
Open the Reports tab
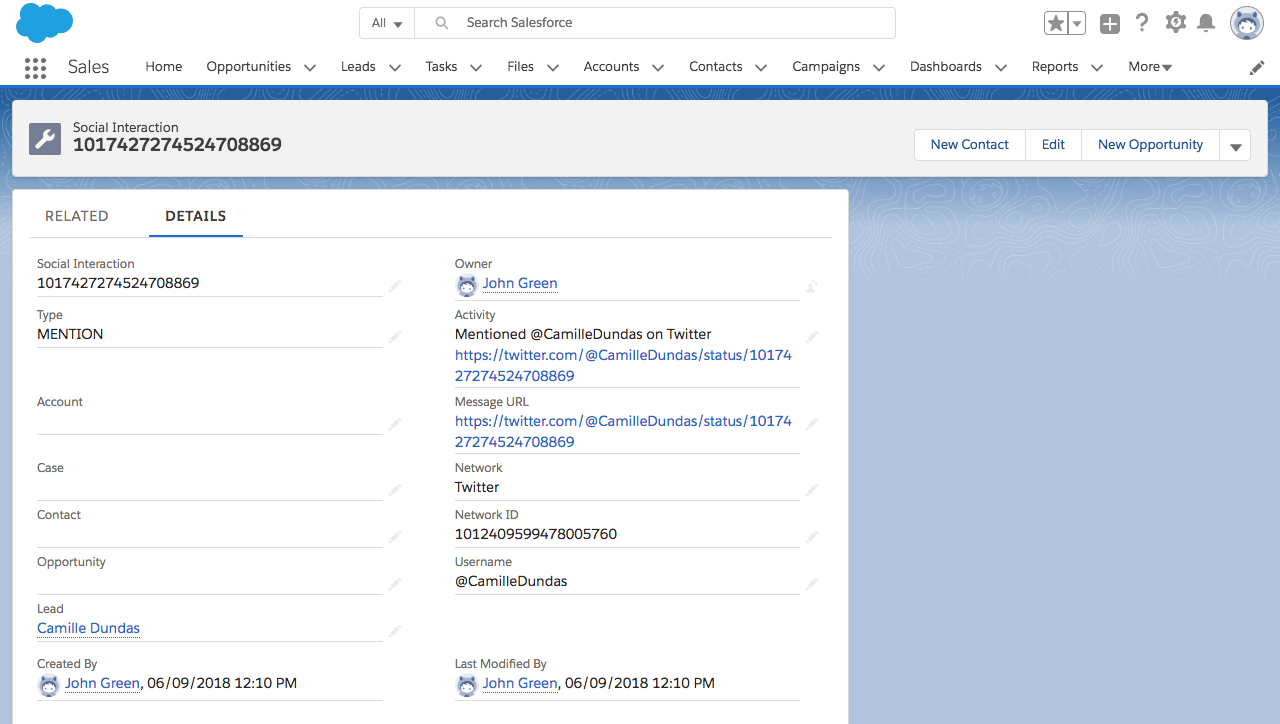(1055, 67)
